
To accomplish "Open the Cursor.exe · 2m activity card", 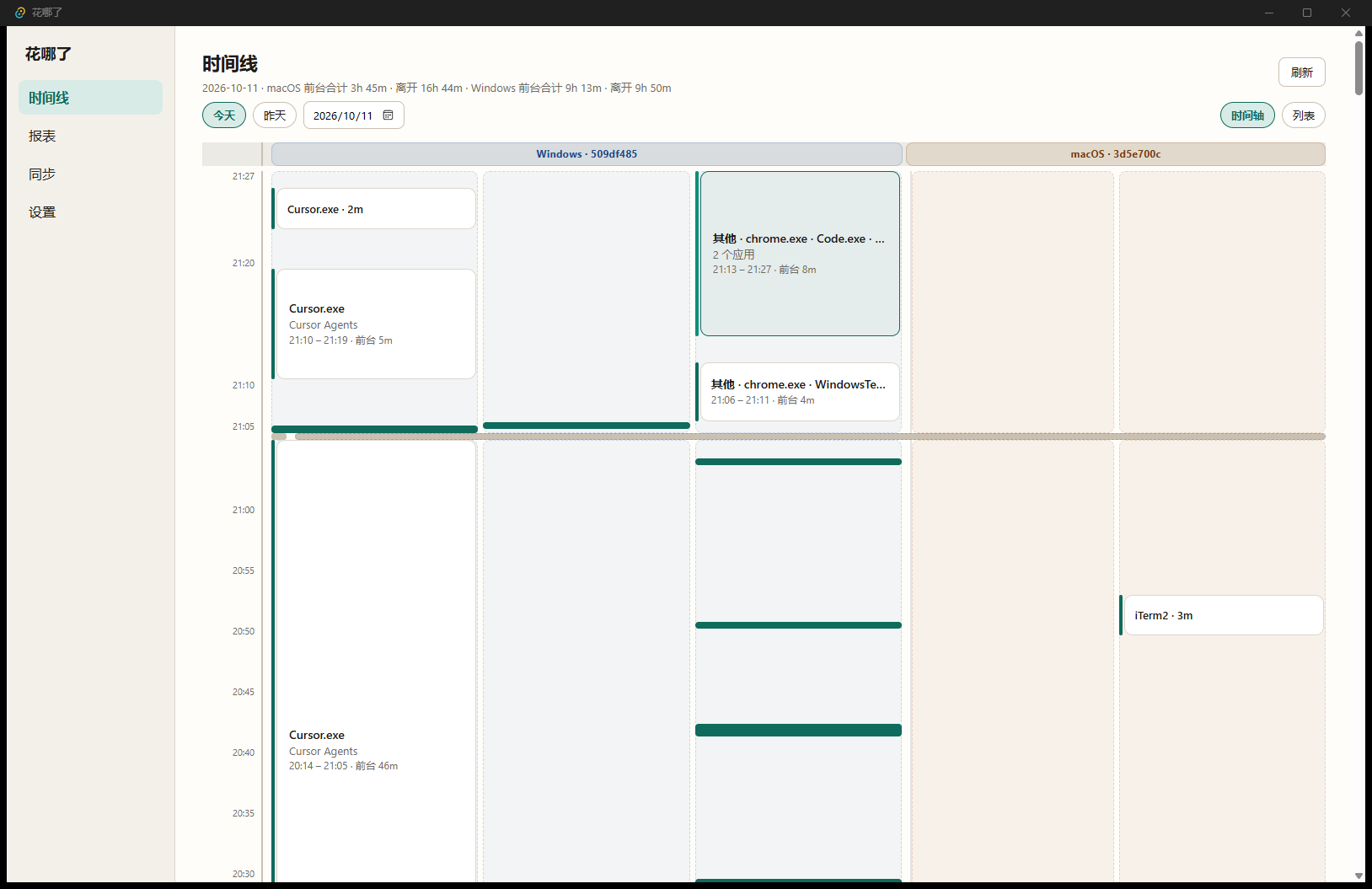I will pos(374,209).
